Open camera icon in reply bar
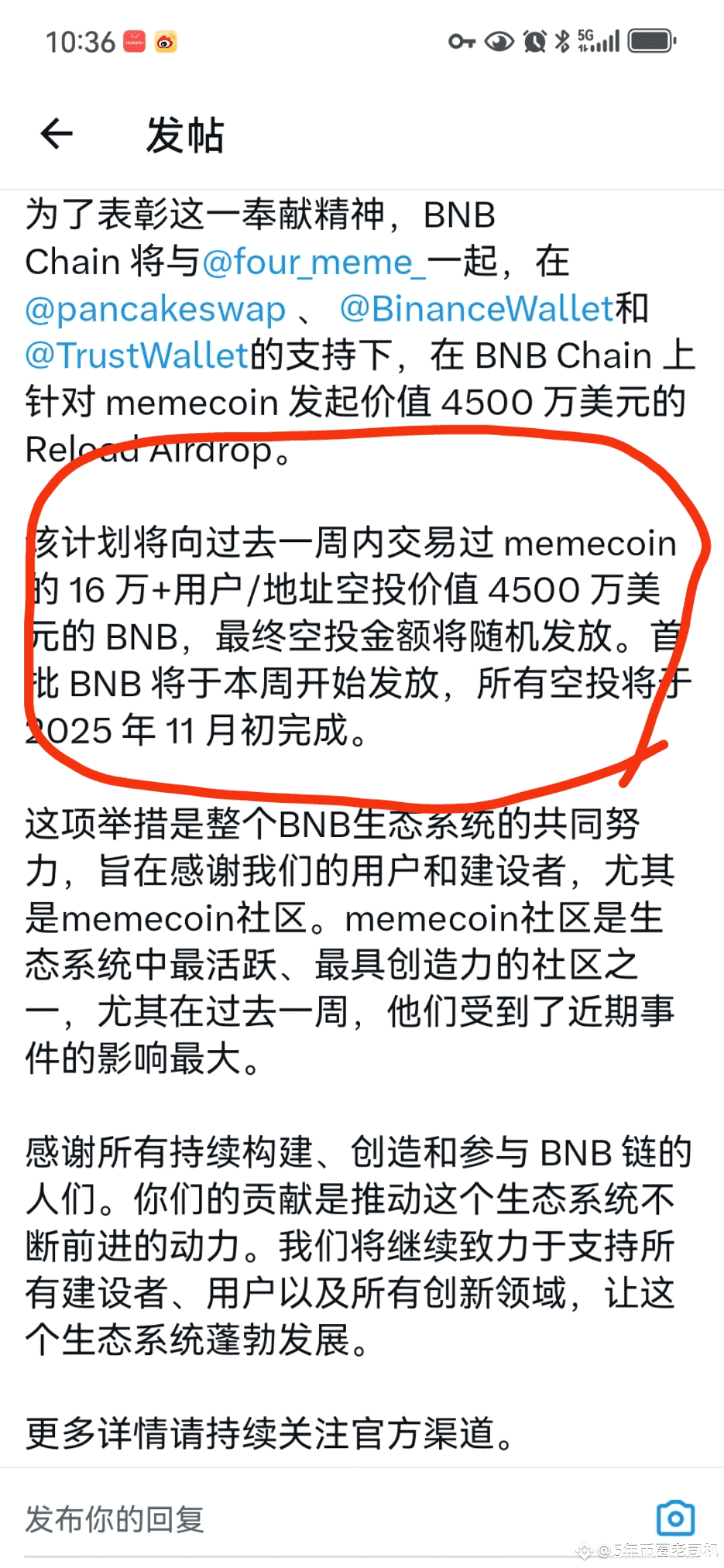Screen dimensions: 724x1568 (x=675, y=1518)
